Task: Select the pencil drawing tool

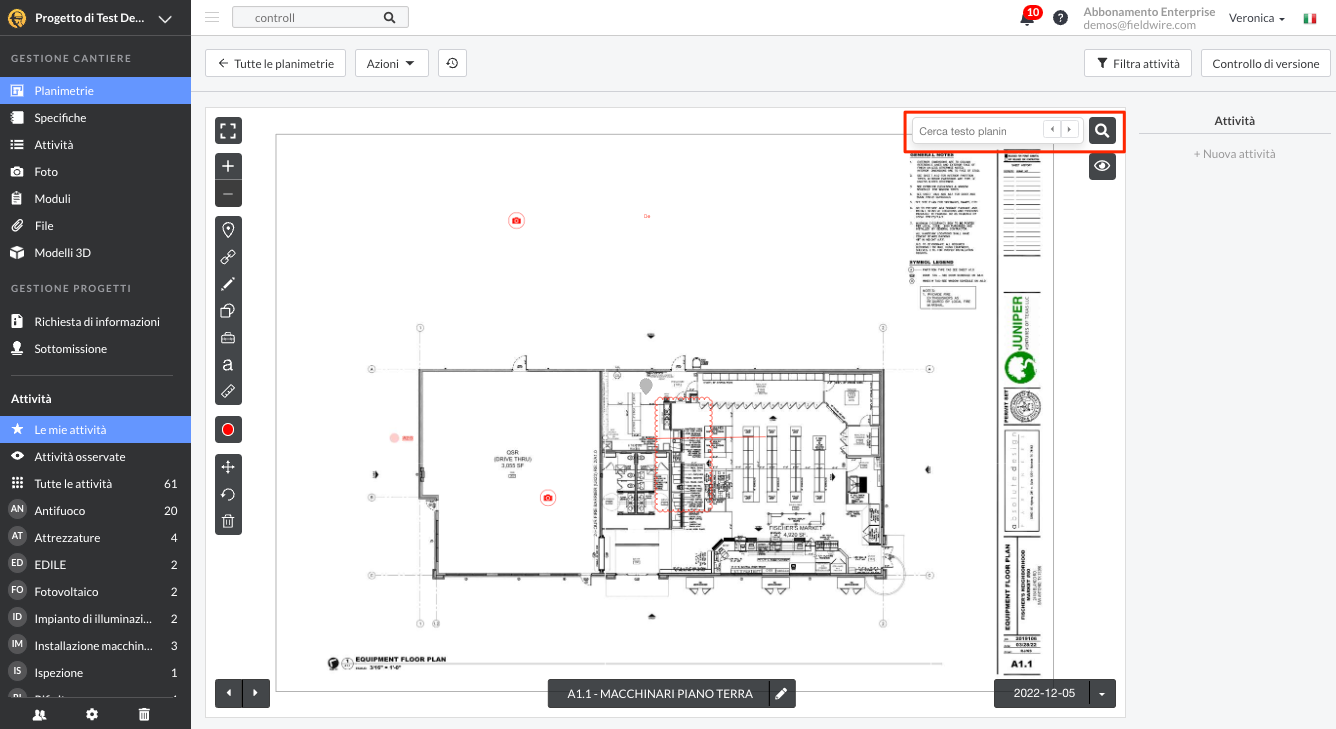Action: pyautogui.click(x=228, y=284)
